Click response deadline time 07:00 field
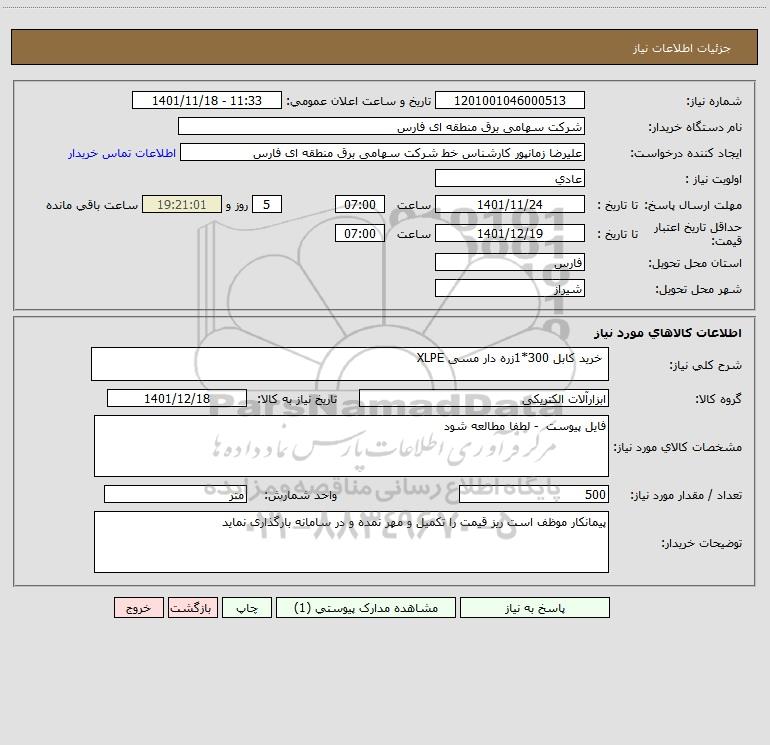770x745 pixels. (359, 204)
